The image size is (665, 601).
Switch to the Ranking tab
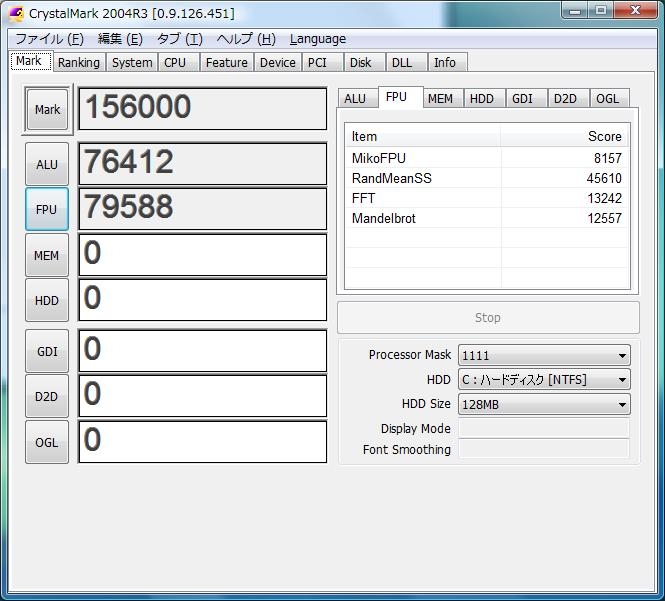coord(78,62)
